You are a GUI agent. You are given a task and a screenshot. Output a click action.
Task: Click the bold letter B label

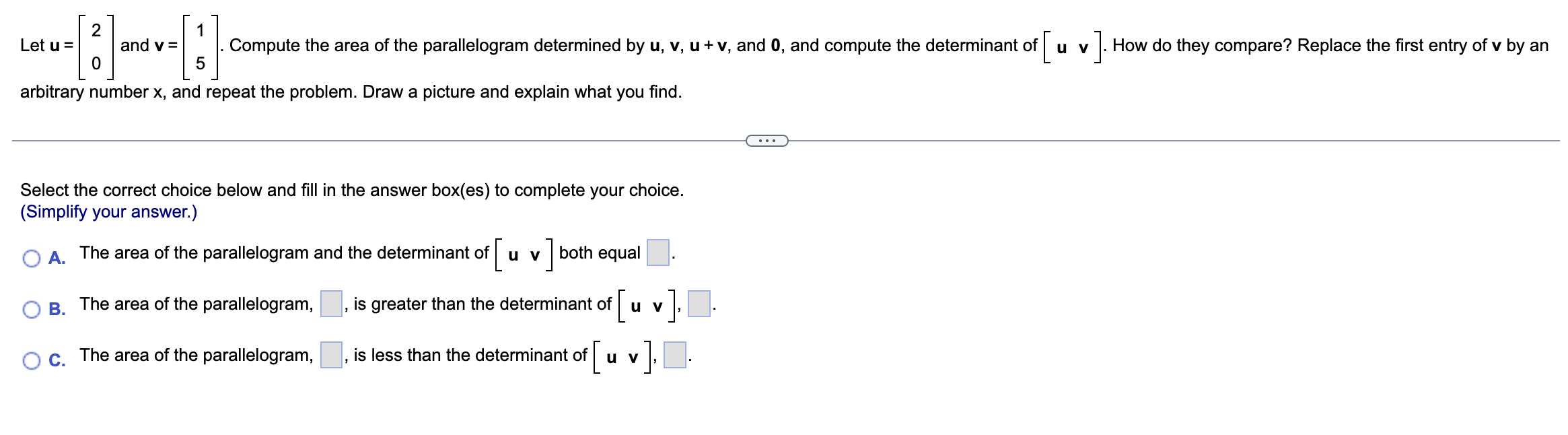pos(57,310)
